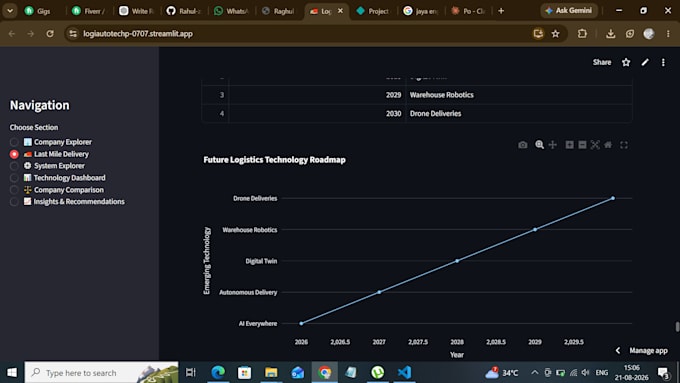This screenshot has height=383, width=680.
Task: Click Manage app button
Action: coord(648,350)
